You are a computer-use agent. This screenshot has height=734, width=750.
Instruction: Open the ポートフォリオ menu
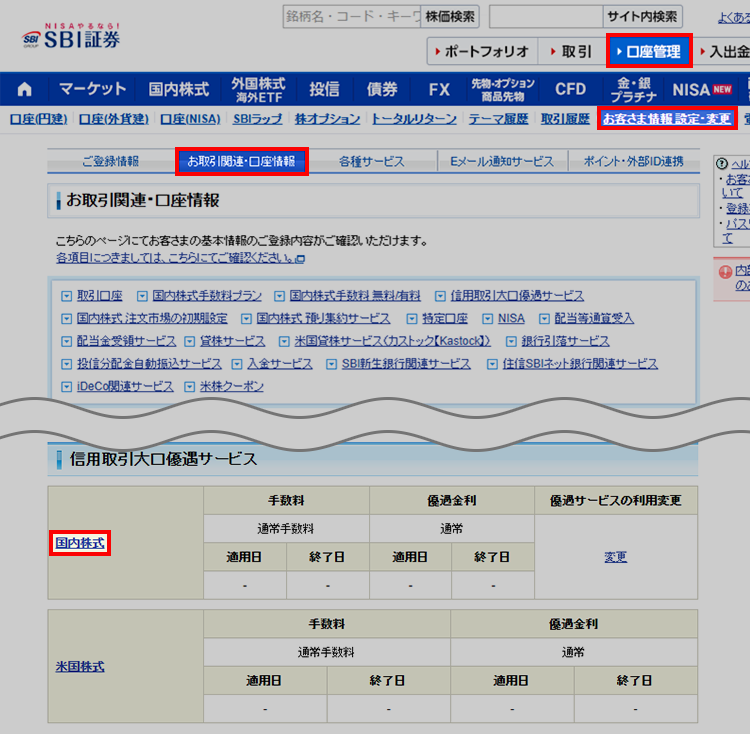tap(482, 51)
